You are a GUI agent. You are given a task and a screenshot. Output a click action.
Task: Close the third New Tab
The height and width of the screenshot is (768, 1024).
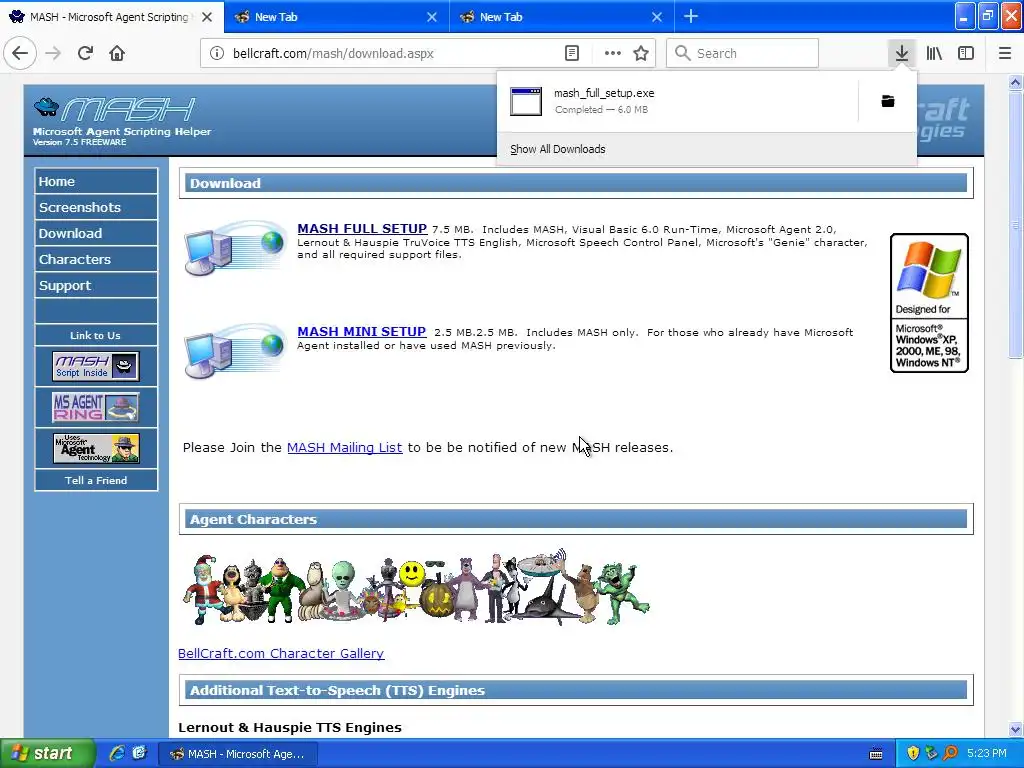[657, 17]
